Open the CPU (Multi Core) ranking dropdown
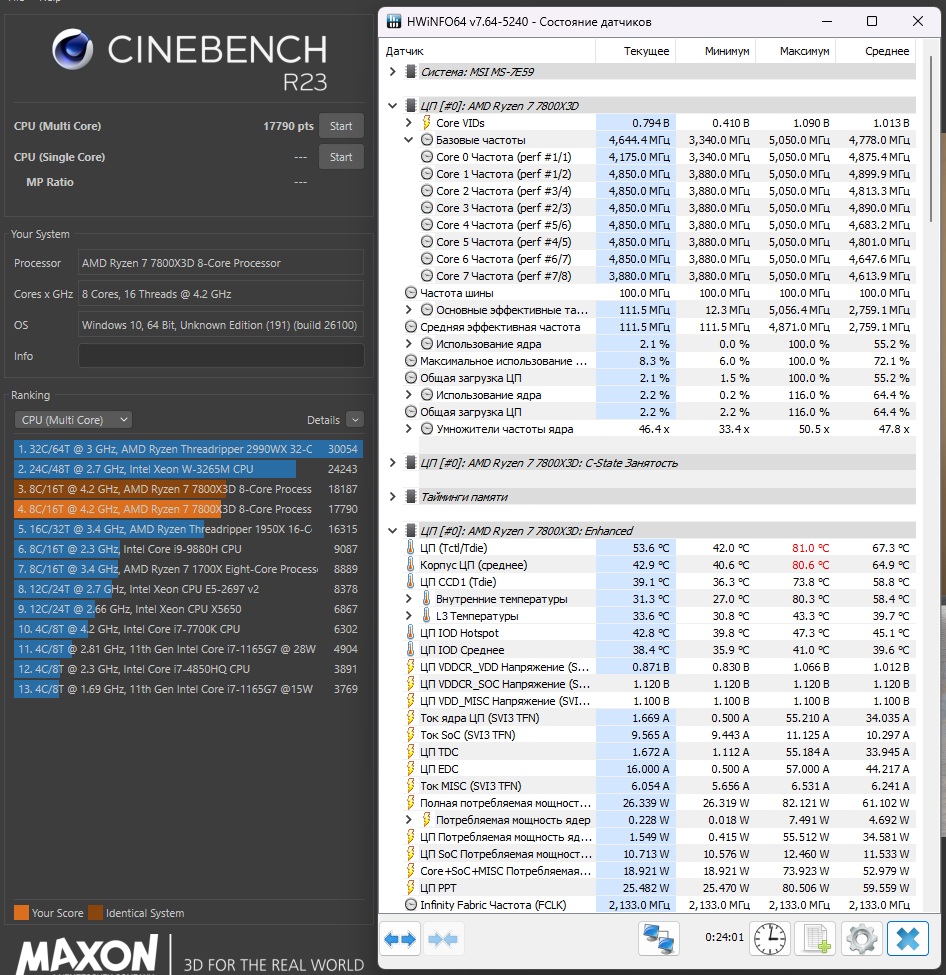Image resolution: width=946 pixels, height=975 pixels. pos(73,420)
